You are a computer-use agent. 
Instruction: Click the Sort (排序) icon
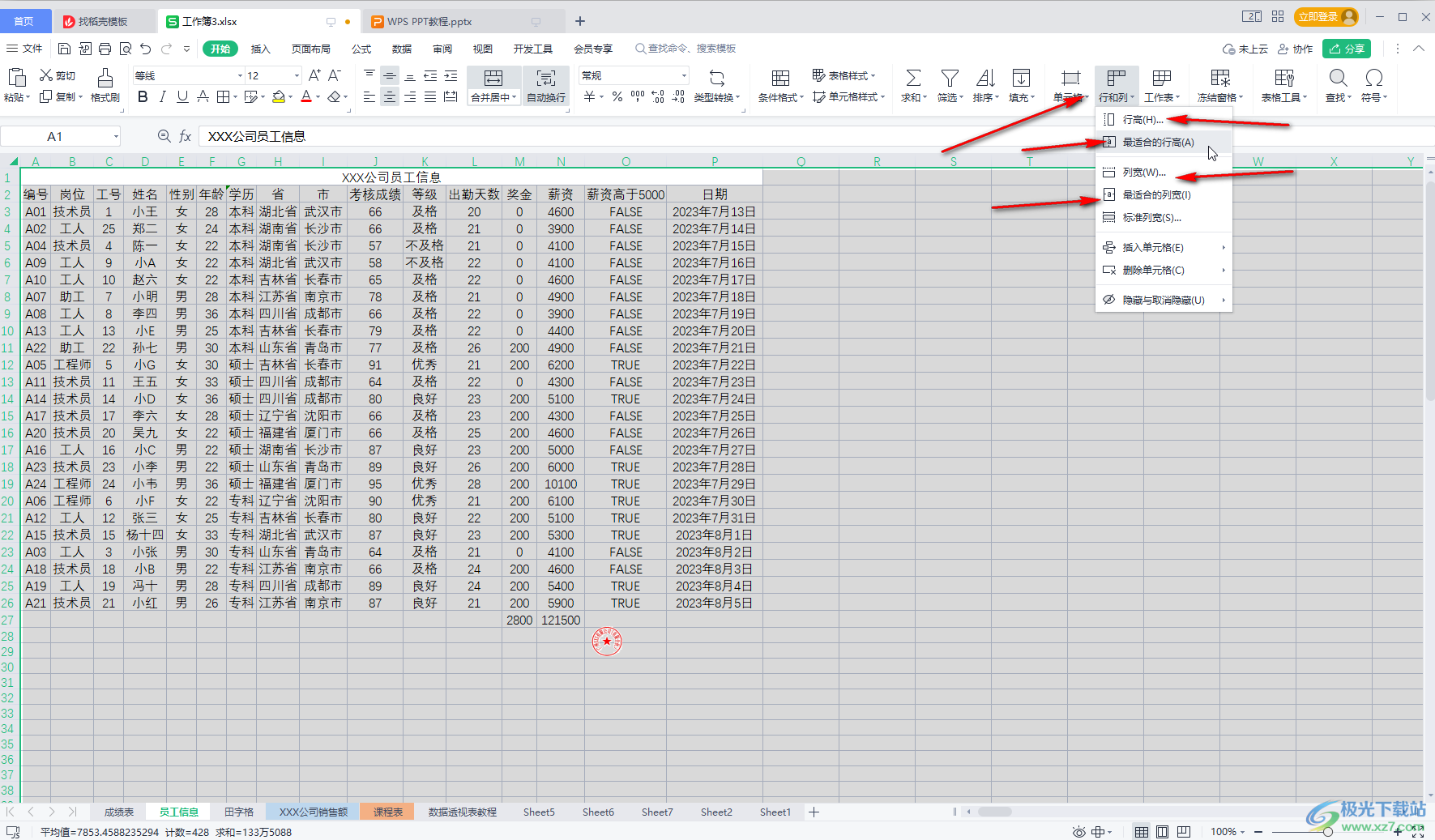point(986,78)
